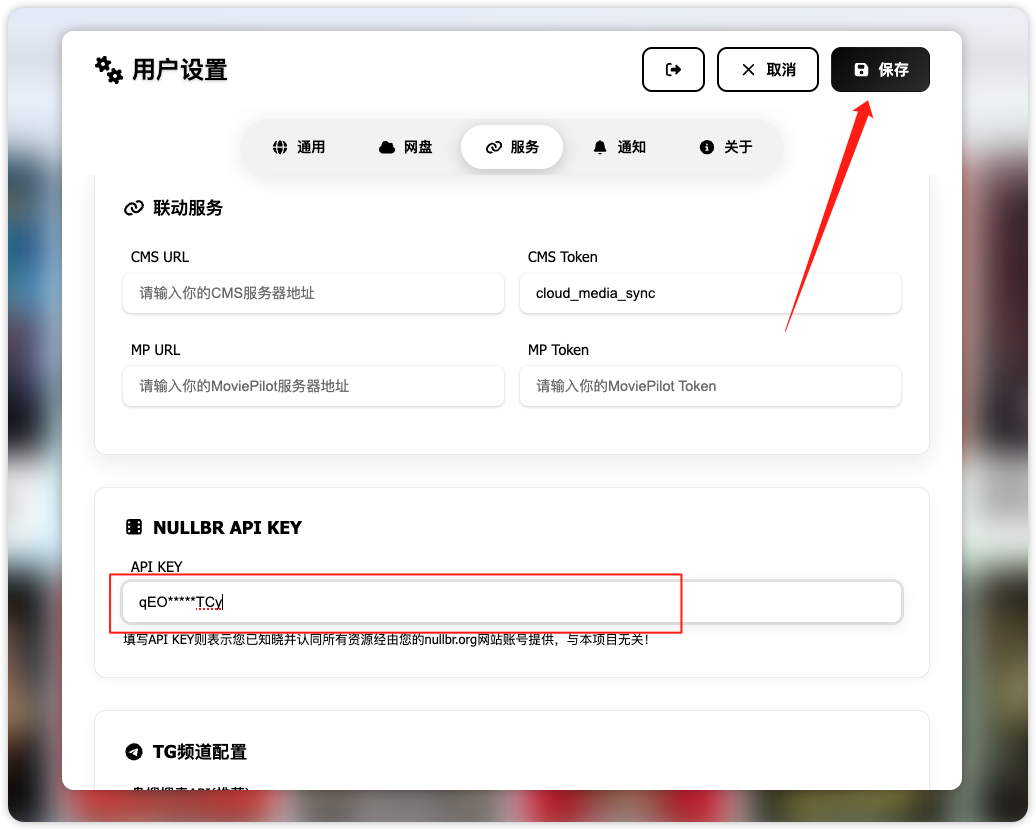Viewport: 1036px width, 830px height.
Task: Click the link icon beside 联动服务 heading
Action: pyautogui.click(x=134, y=208)
